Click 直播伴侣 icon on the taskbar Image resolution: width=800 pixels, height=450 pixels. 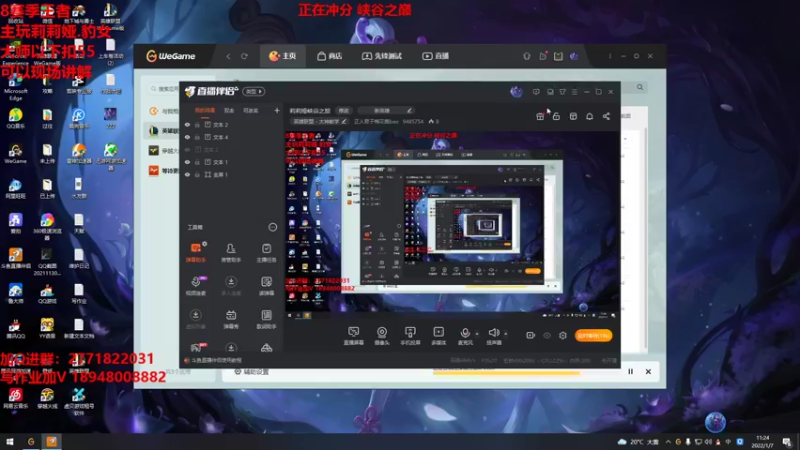click(52, 442)
